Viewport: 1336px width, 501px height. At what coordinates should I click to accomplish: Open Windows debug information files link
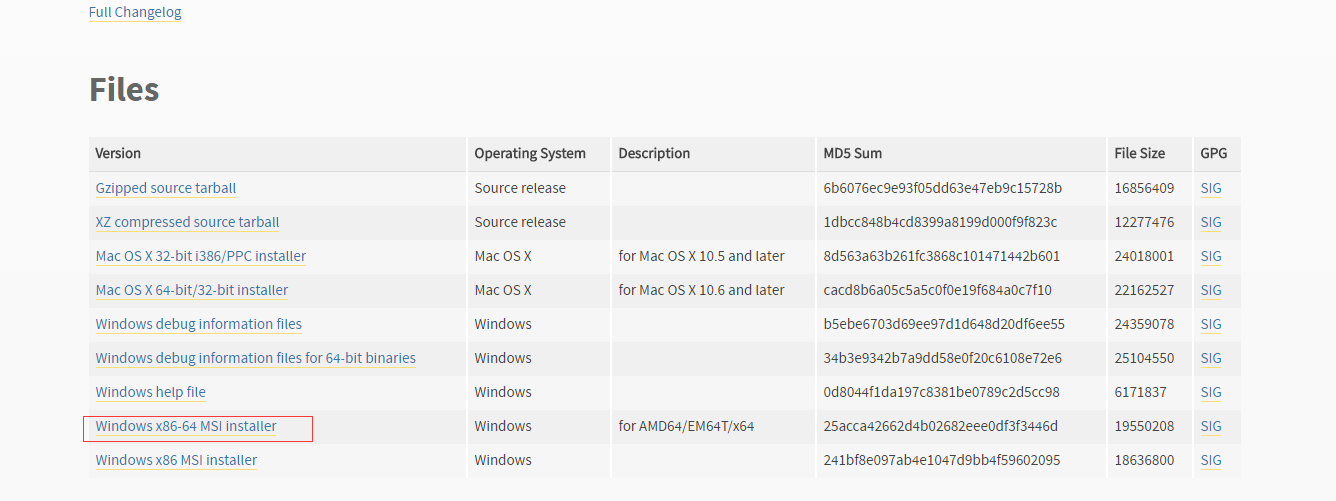199,324
